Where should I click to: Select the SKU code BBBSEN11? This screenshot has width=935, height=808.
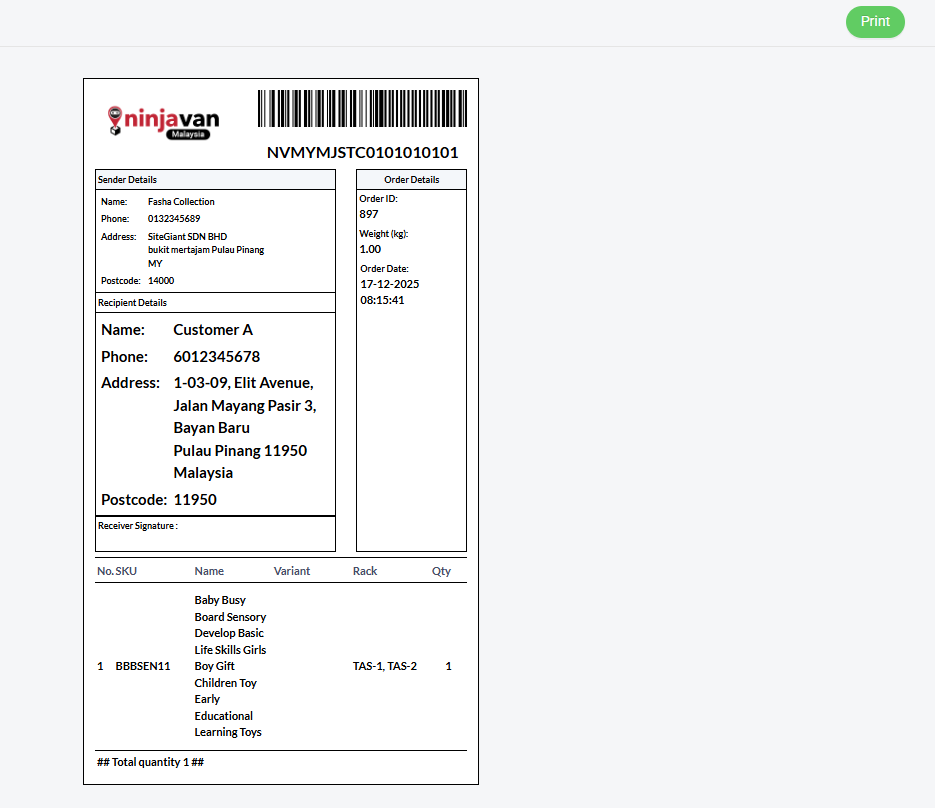143,666
